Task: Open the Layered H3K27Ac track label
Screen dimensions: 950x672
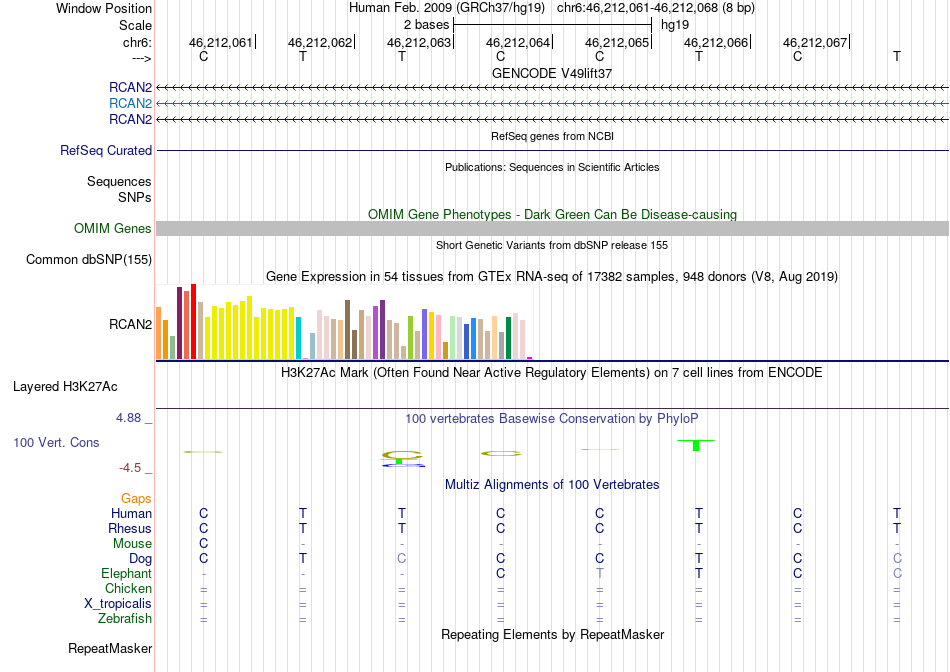Action: pos(65,387)
